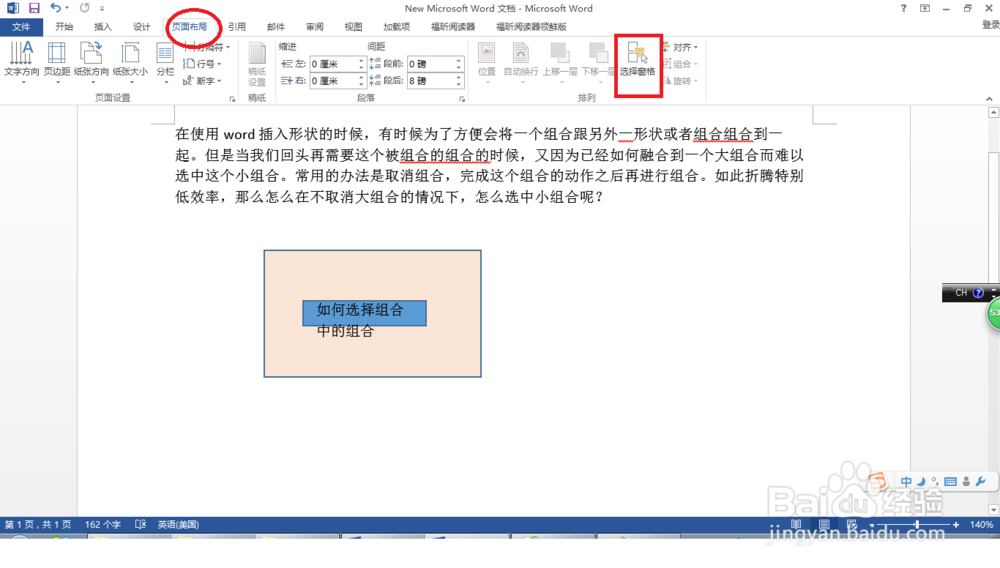The image size is (1000, 568).
Task: Open Customize Quick Access Toolbar dropdown
Action: point(102,8)
